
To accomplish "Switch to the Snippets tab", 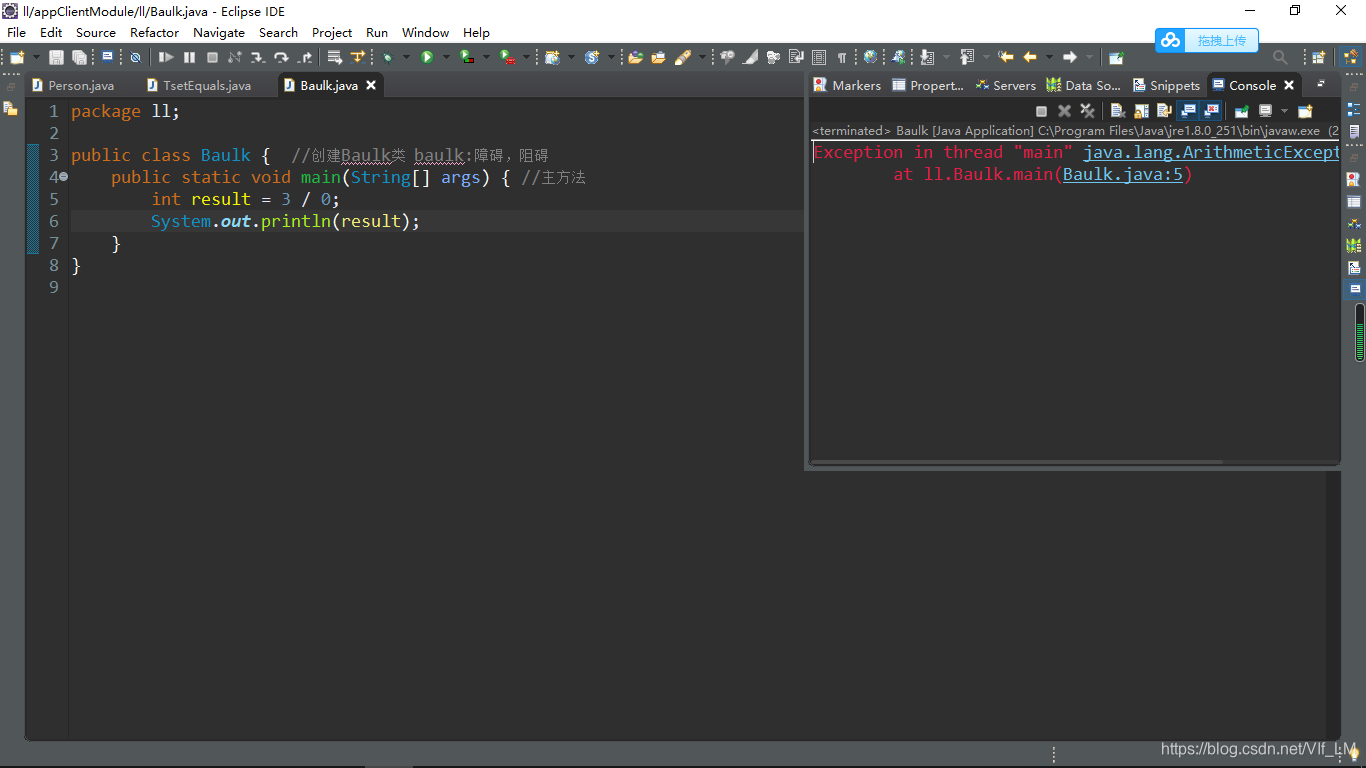I will (x=1166, y=86).
